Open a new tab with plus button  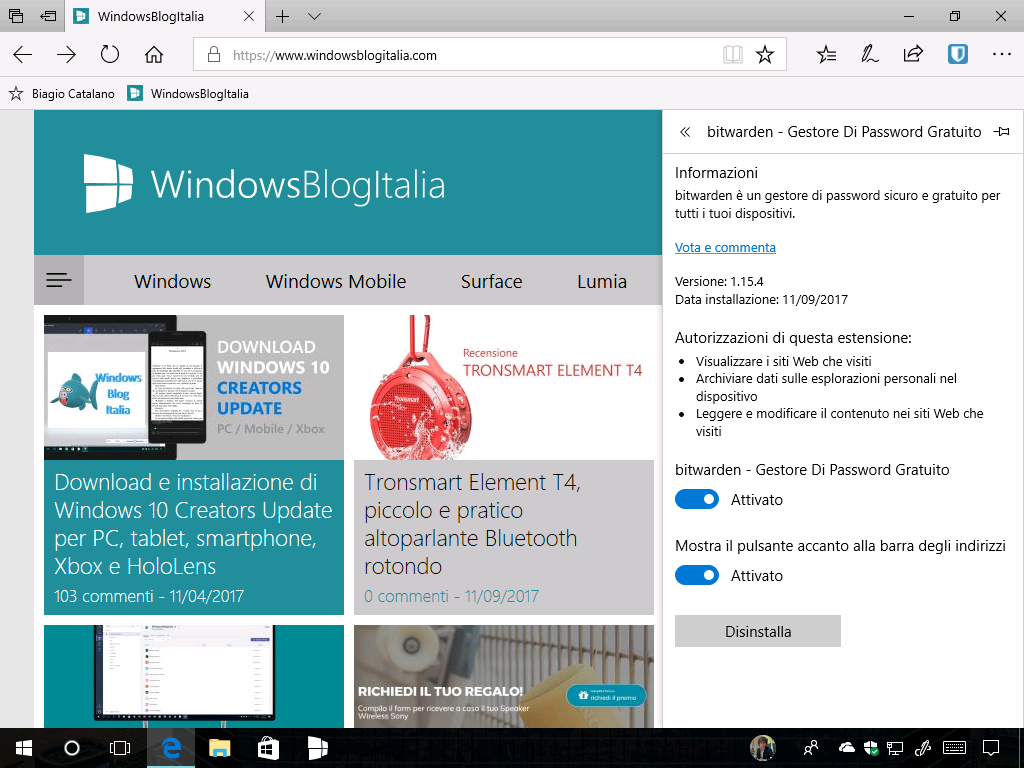click(282, 16)
